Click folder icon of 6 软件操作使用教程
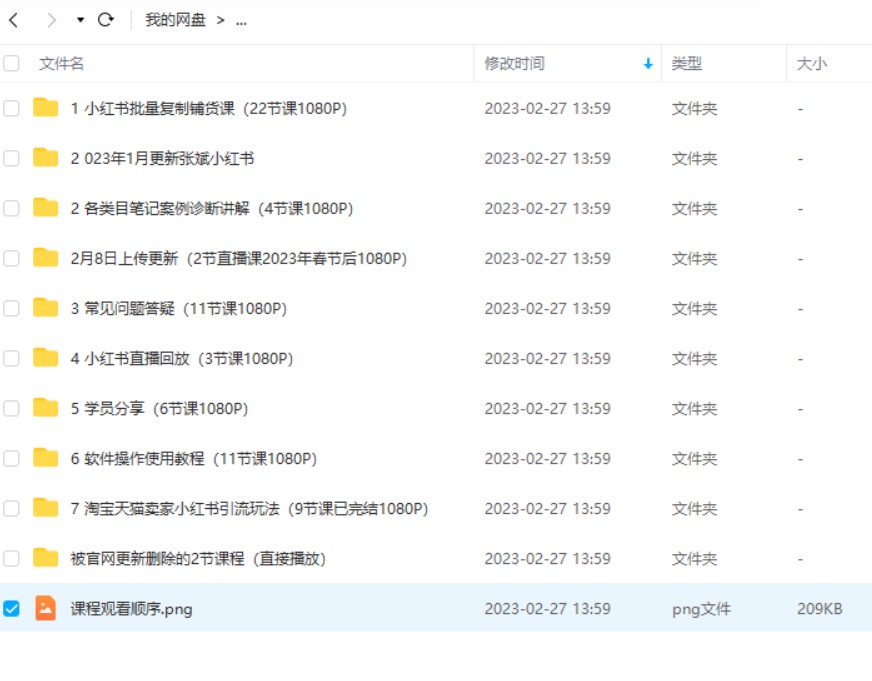This screenshot has height=681, width=872. (x=46, y=458)
